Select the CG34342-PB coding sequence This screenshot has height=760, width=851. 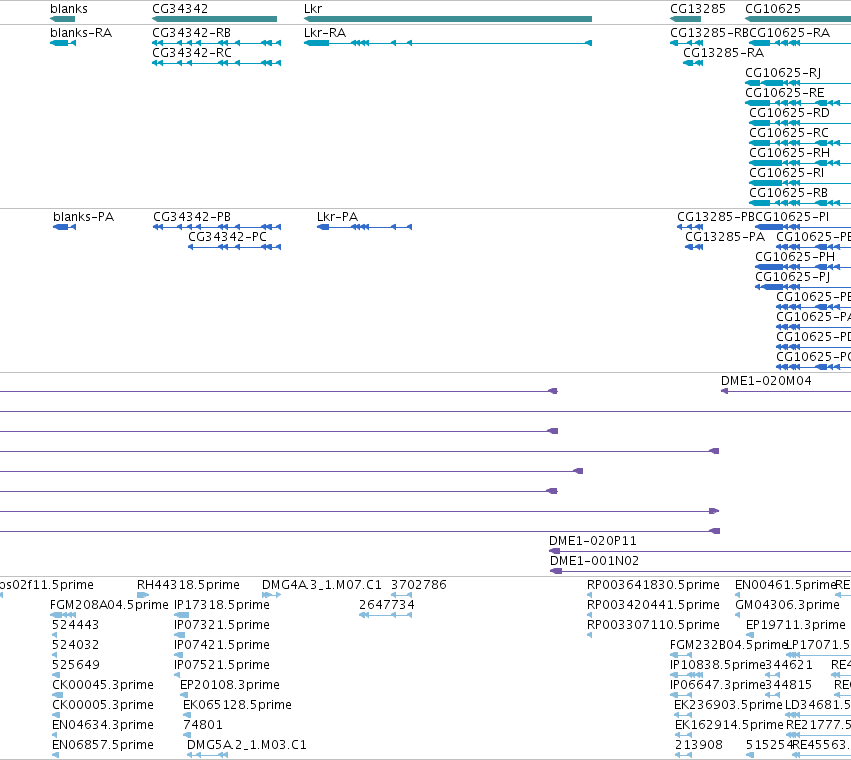(217, 227)
